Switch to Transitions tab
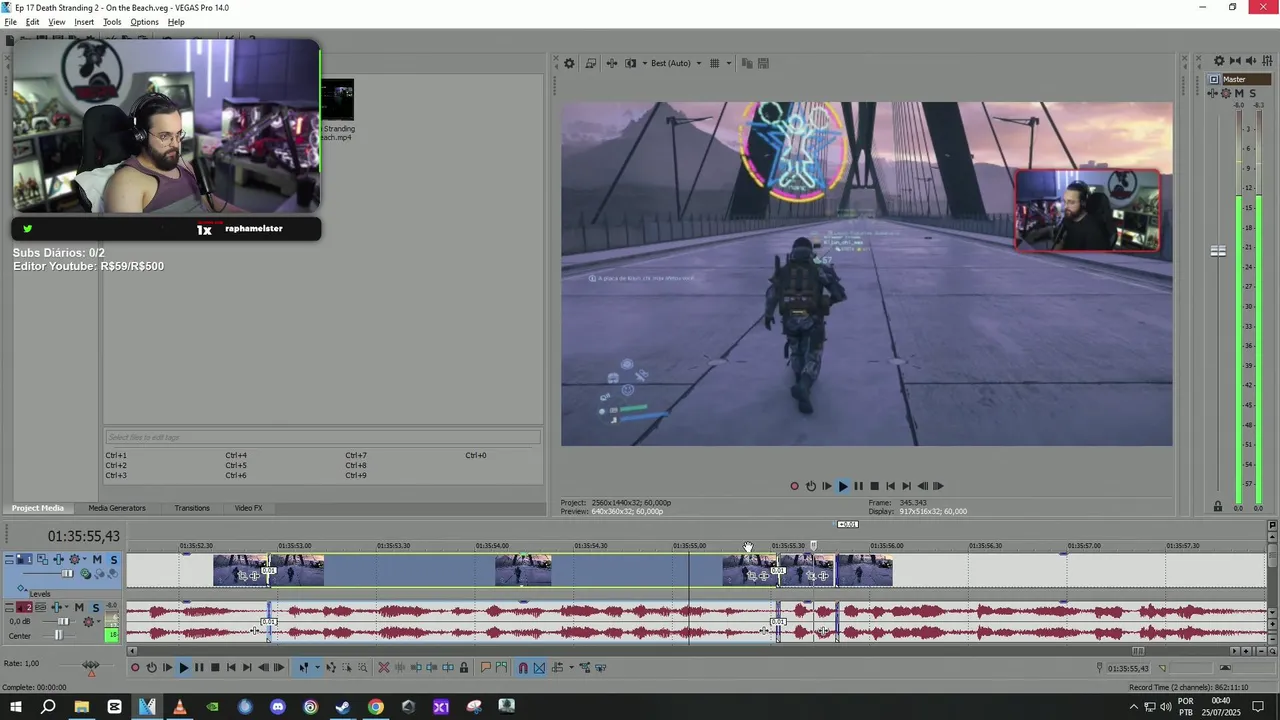1280x720 pixels. [192, 508]
